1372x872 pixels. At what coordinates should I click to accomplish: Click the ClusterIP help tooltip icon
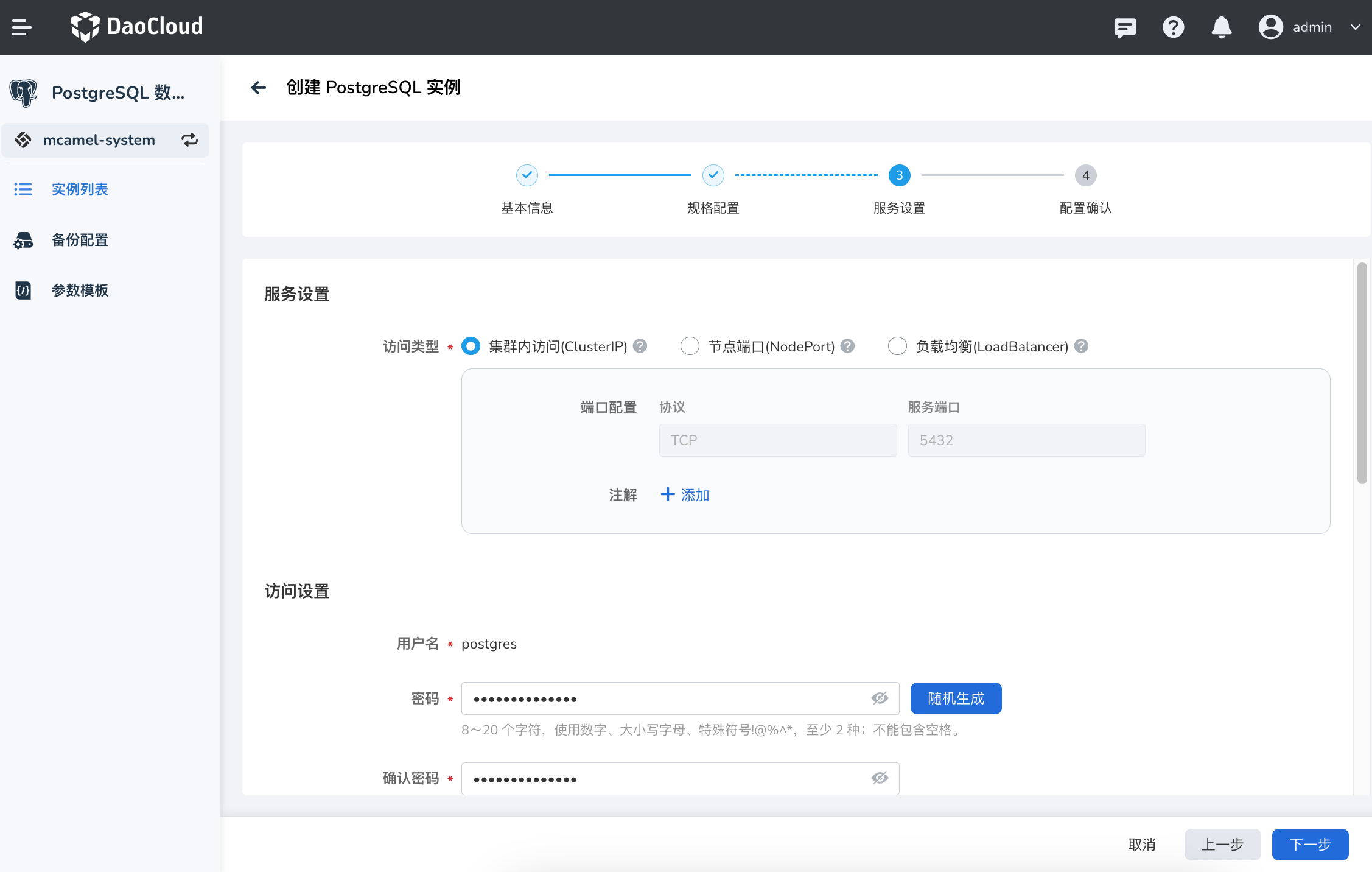coord(640,346)
